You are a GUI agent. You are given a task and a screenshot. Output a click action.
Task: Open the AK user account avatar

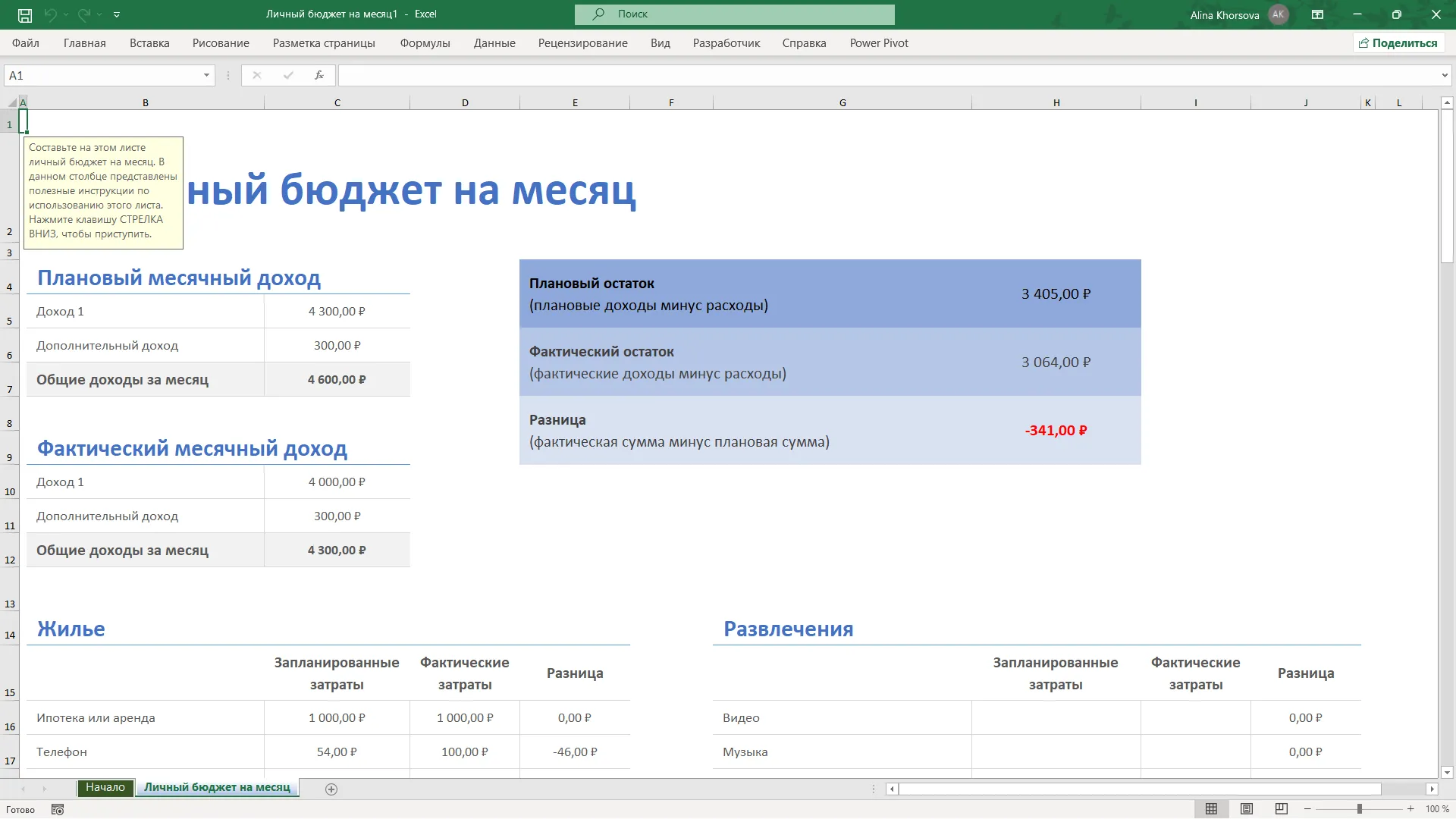1279,14
